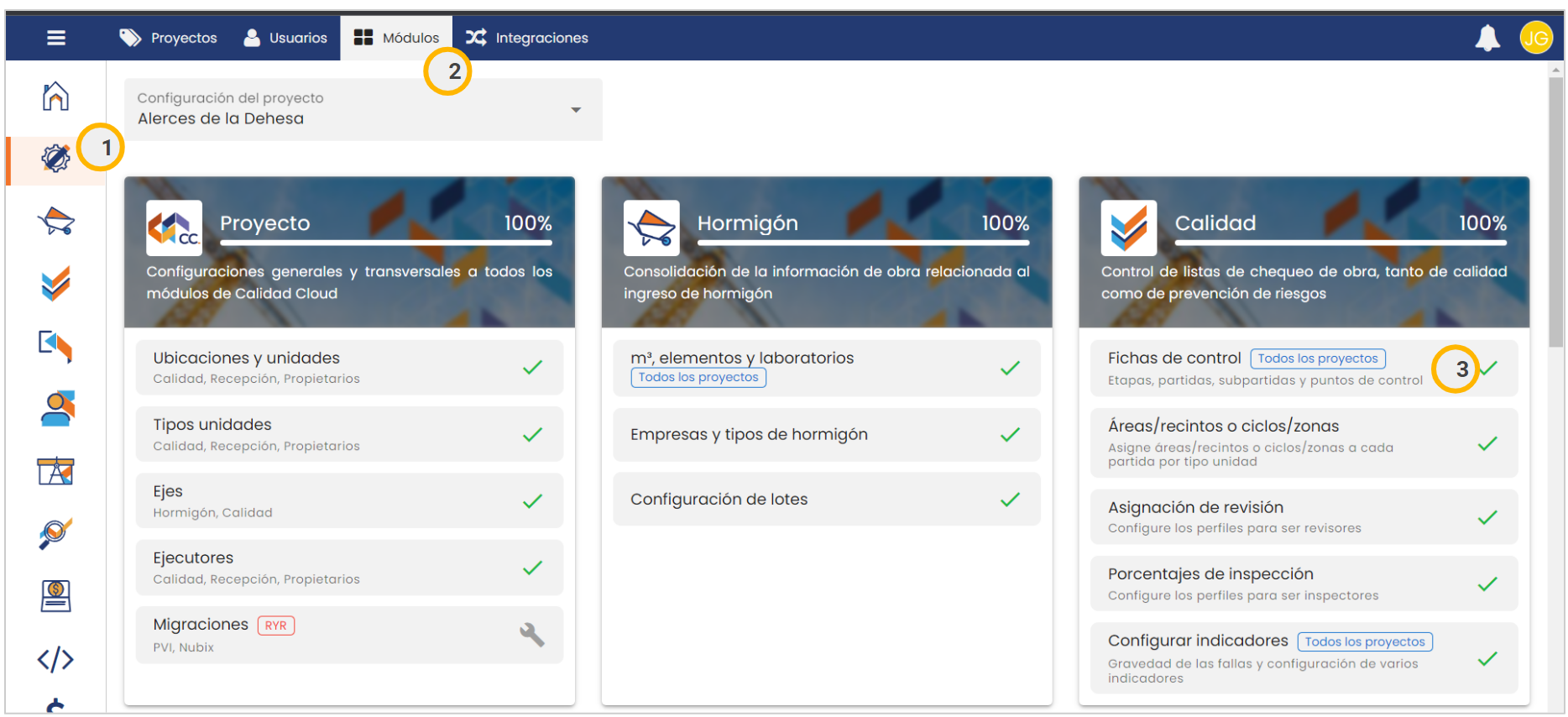Viewport: 1568px width, 717px height.
Task: Click the Hormigón module wheelbarrow logo
Action: click(x=651, y=228)
